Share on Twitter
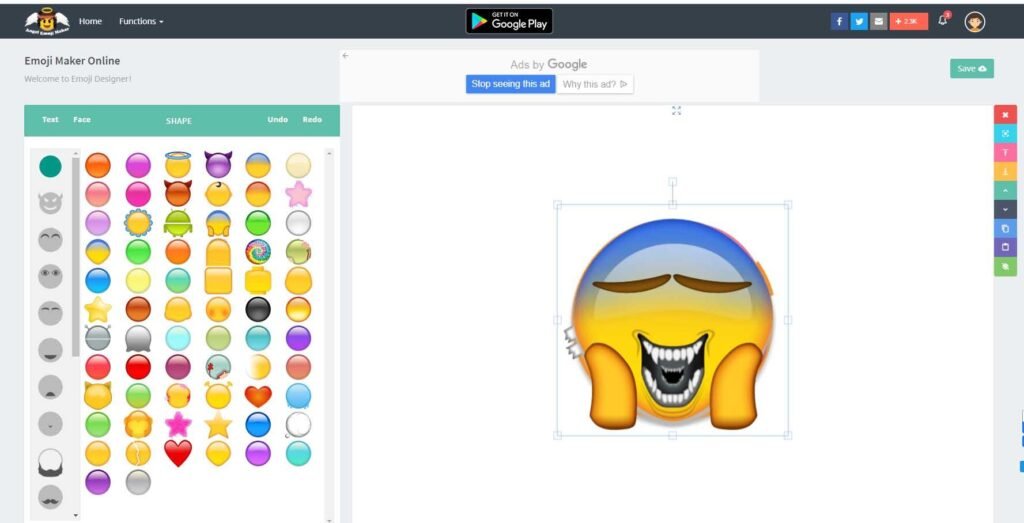Viewport: 1024px width, 523px height. 859,22
